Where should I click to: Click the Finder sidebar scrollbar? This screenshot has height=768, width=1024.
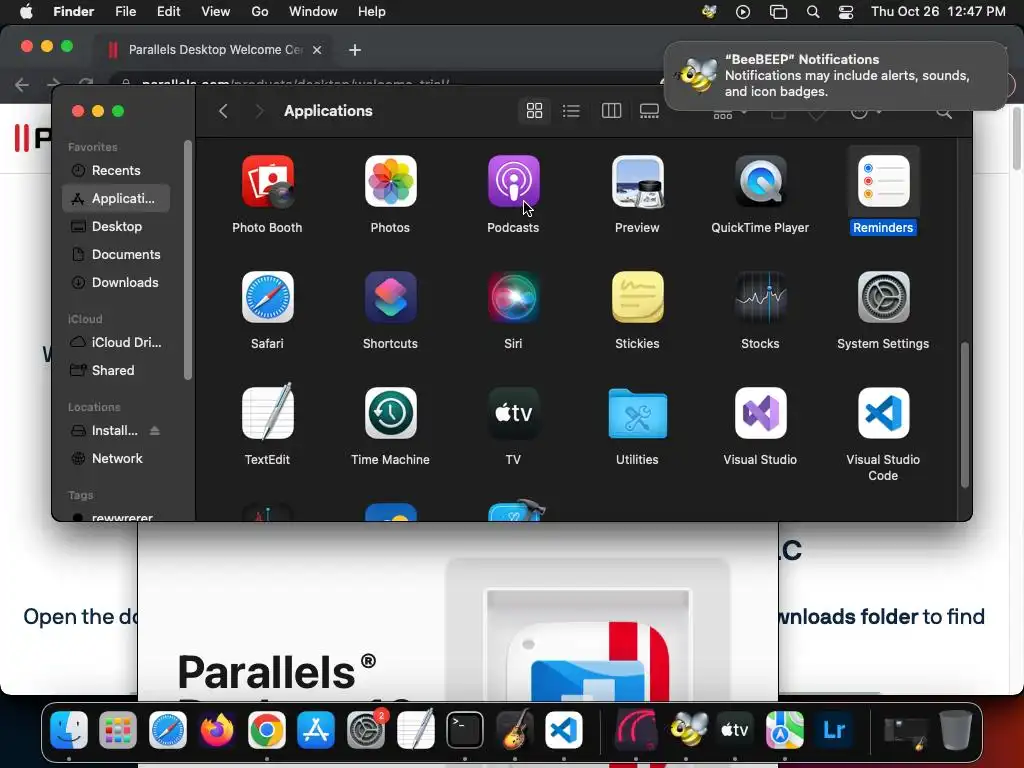click(x=188, y=260)
